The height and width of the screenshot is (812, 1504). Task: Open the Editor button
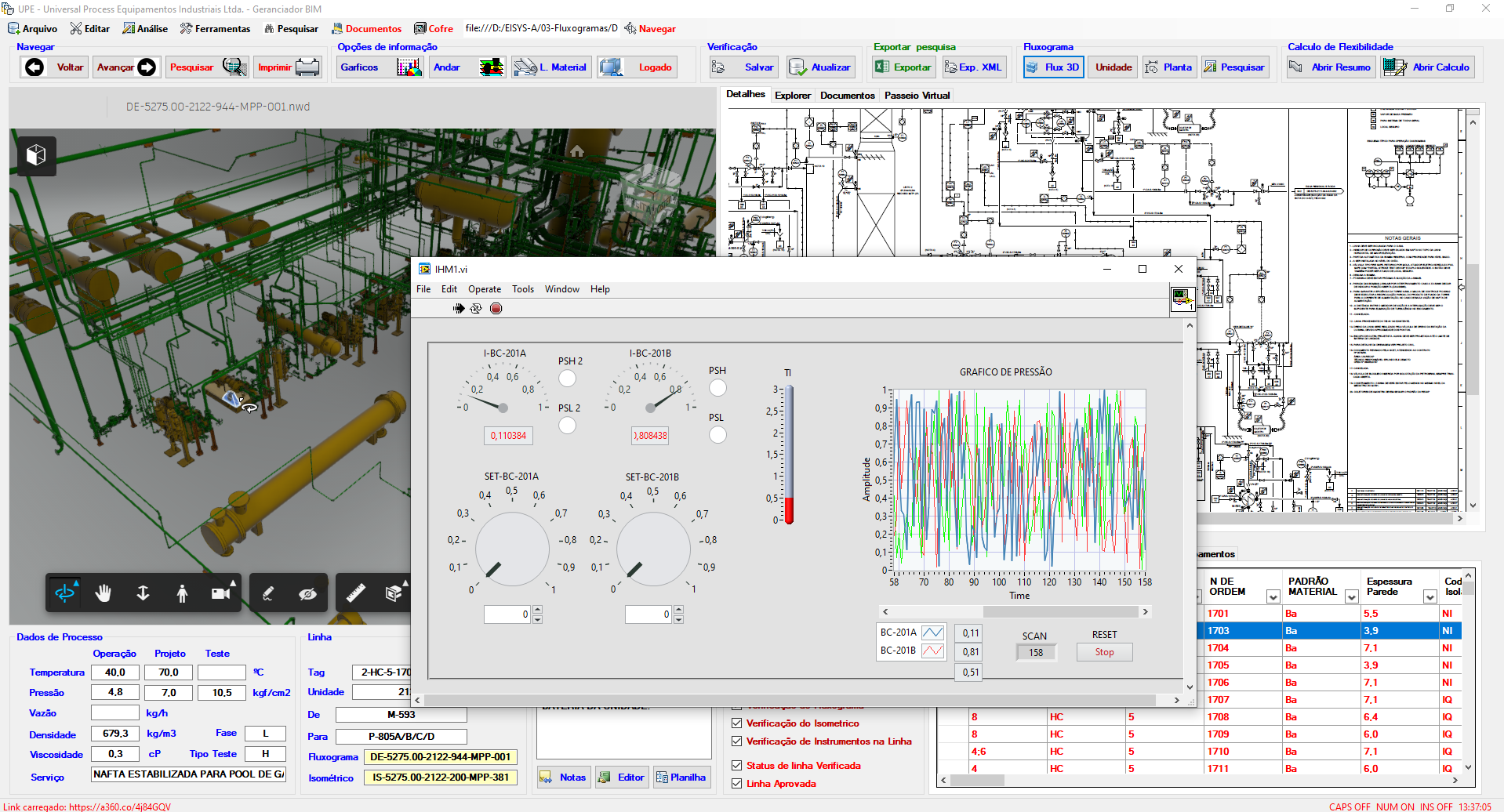tap(622, 778)
